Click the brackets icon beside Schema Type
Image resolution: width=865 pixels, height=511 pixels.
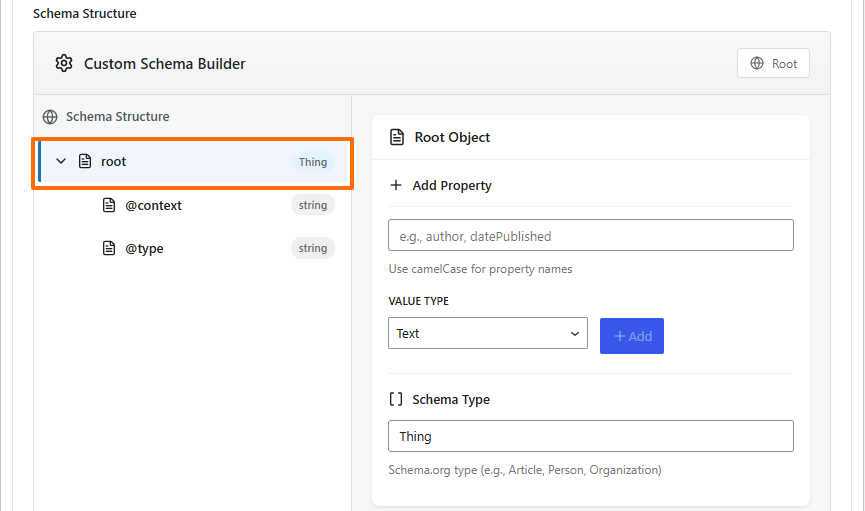(x=396, y=399)
